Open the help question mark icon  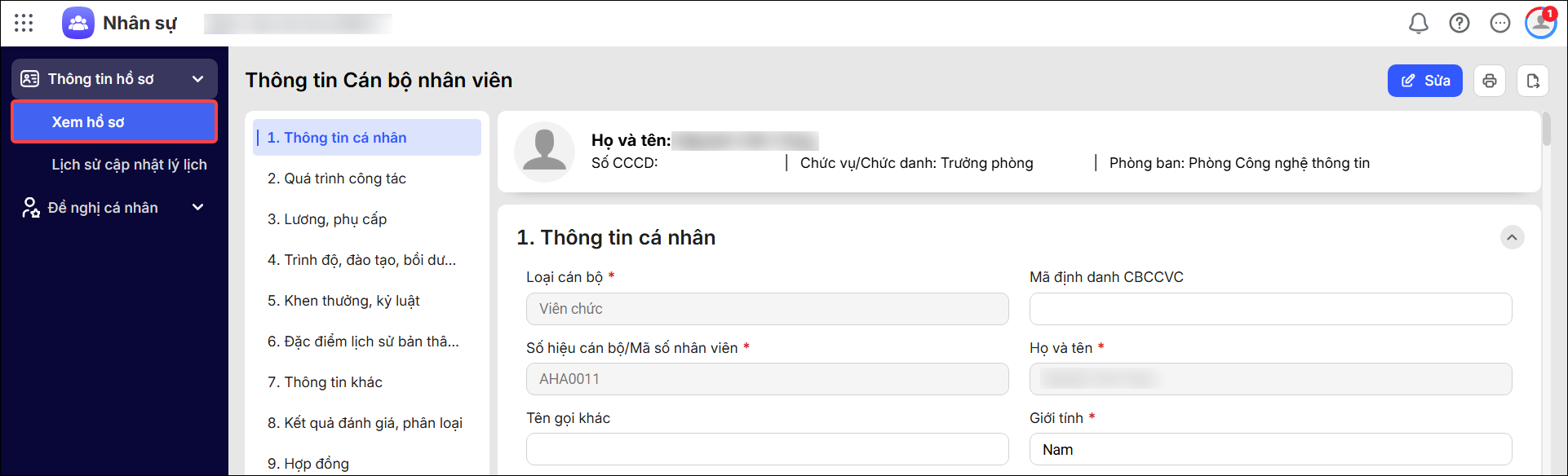(1459, 23)
